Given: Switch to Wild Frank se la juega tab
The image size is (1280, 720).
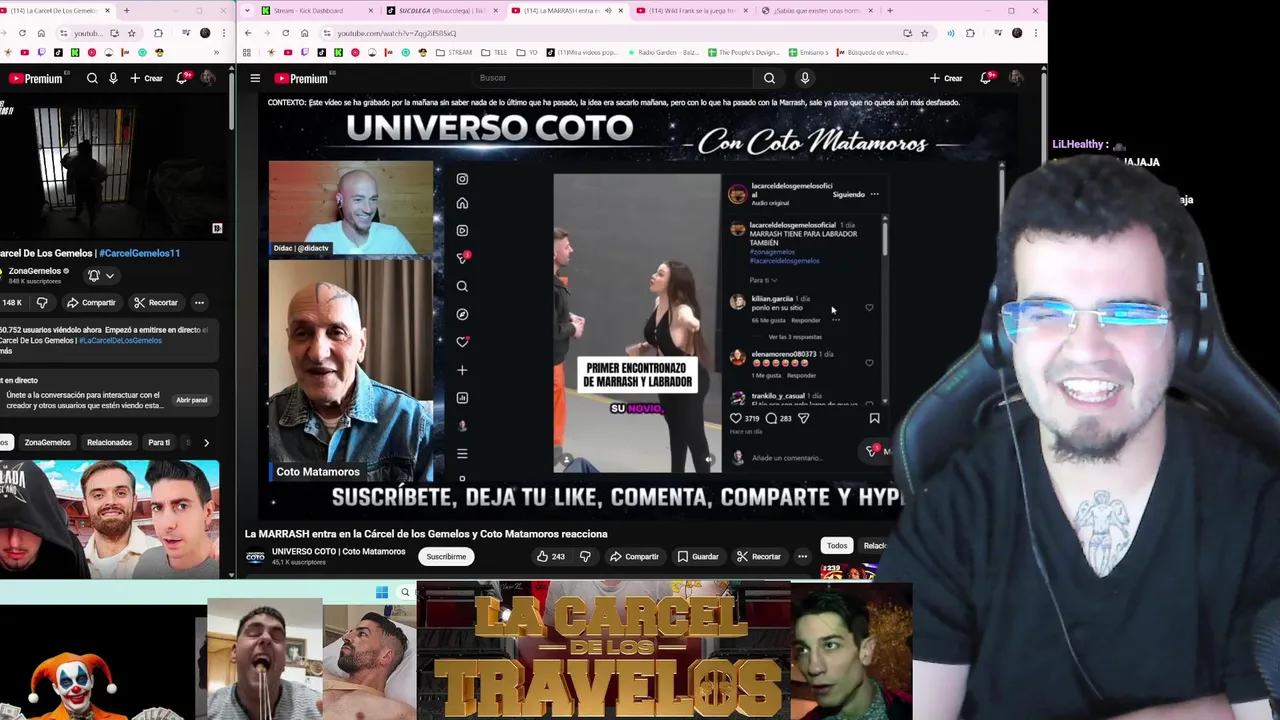Looking at the screenshot, I should click(x=692, y=10).
